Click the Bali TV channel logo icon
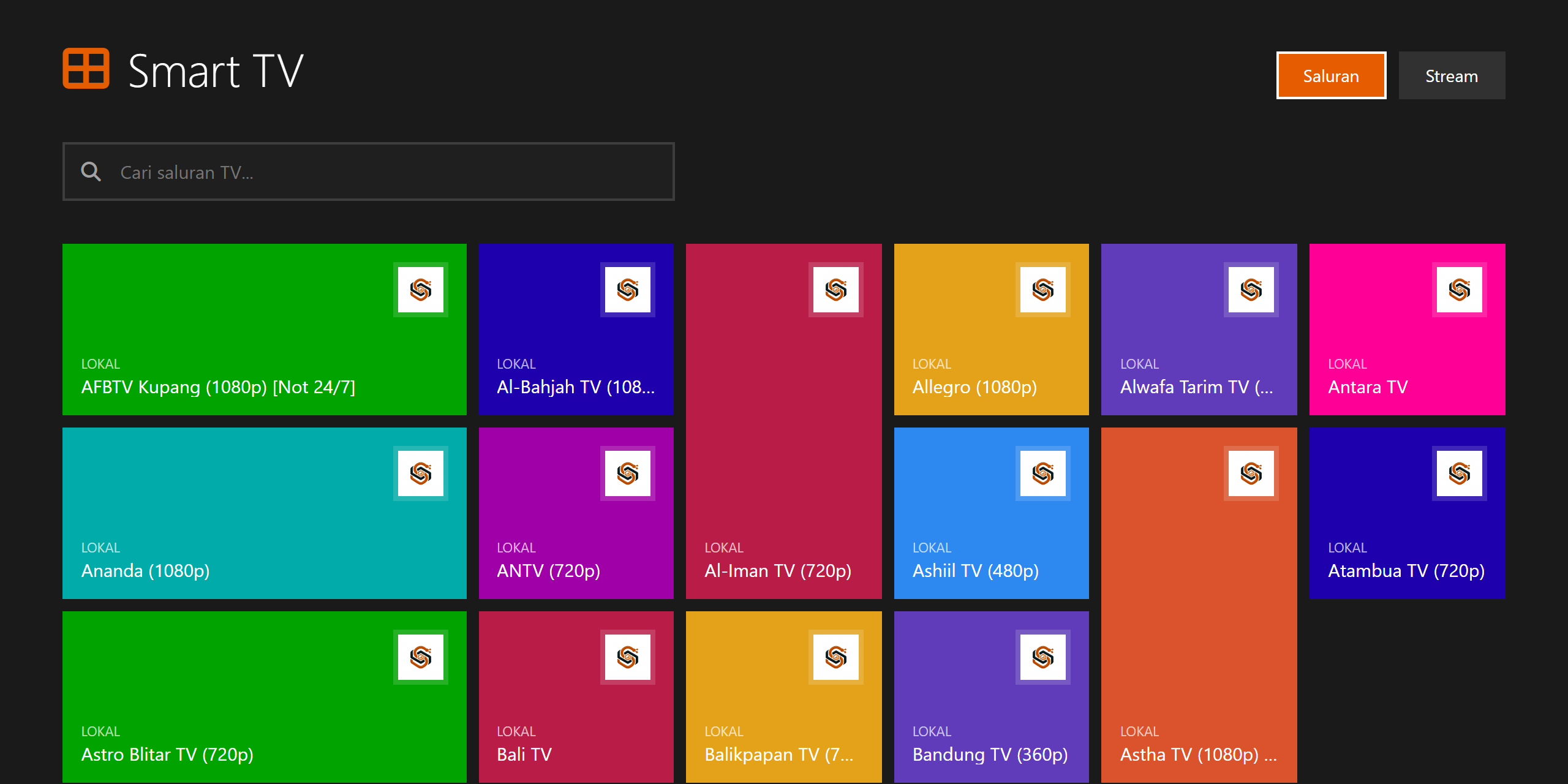1568x784 pixels. 628,657
